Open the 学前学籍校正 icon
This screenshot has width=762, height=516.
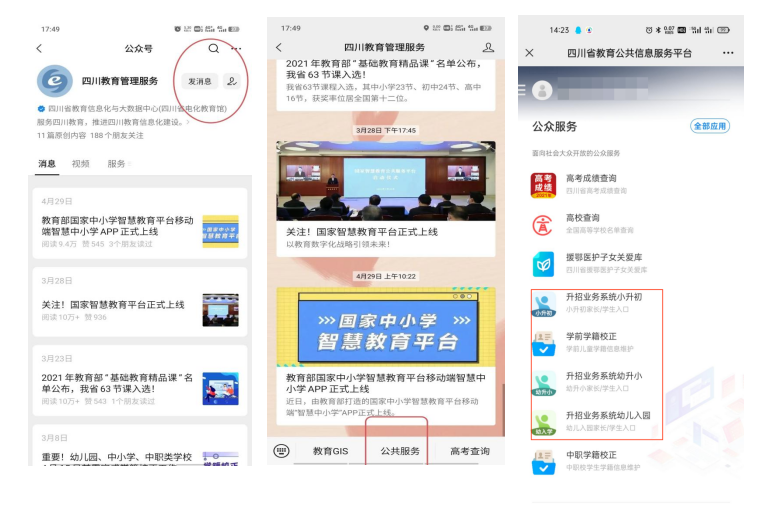pyautogui.click(x=543, y=344)
